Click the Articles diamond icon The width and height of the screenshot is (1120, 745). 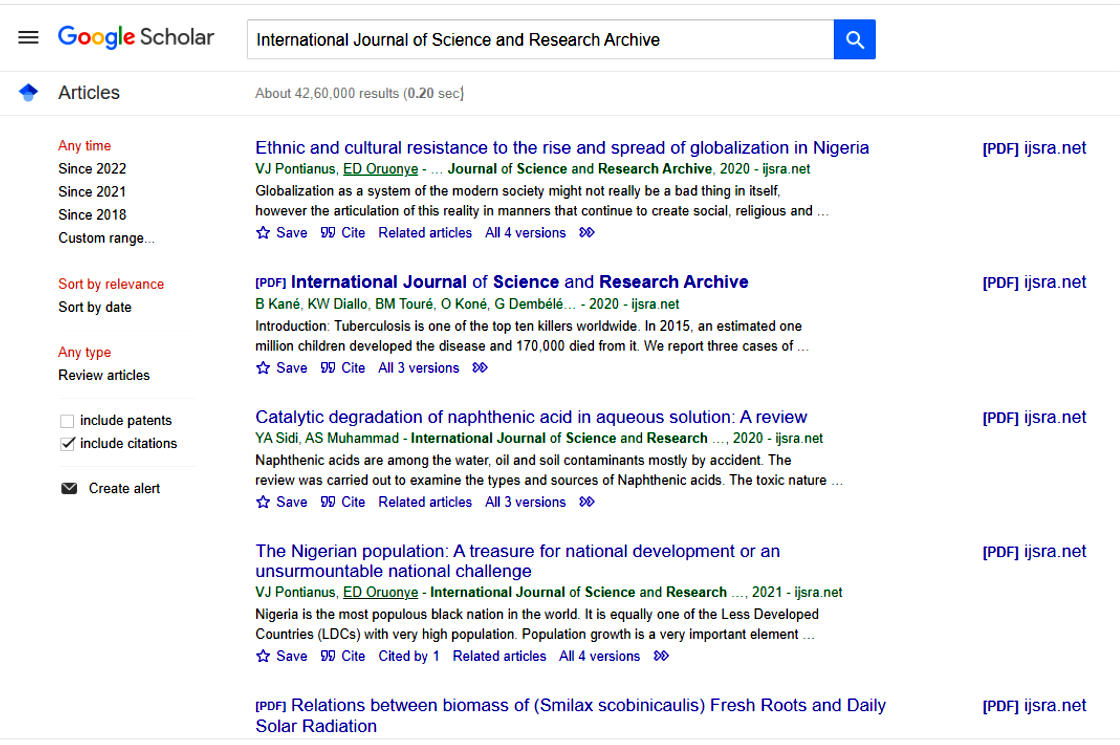click(x=28, y=92)
